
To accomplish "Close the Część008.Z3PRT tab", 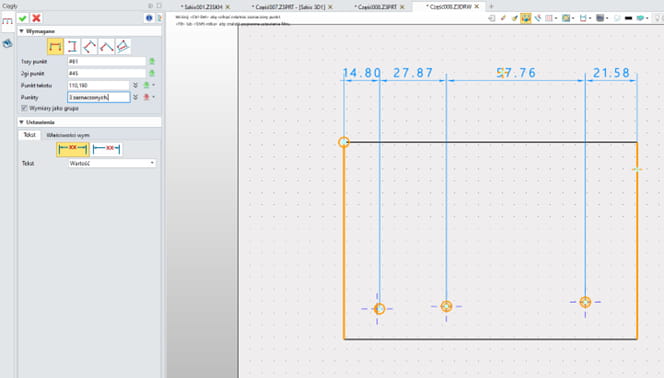I will (x=402, y=7).
